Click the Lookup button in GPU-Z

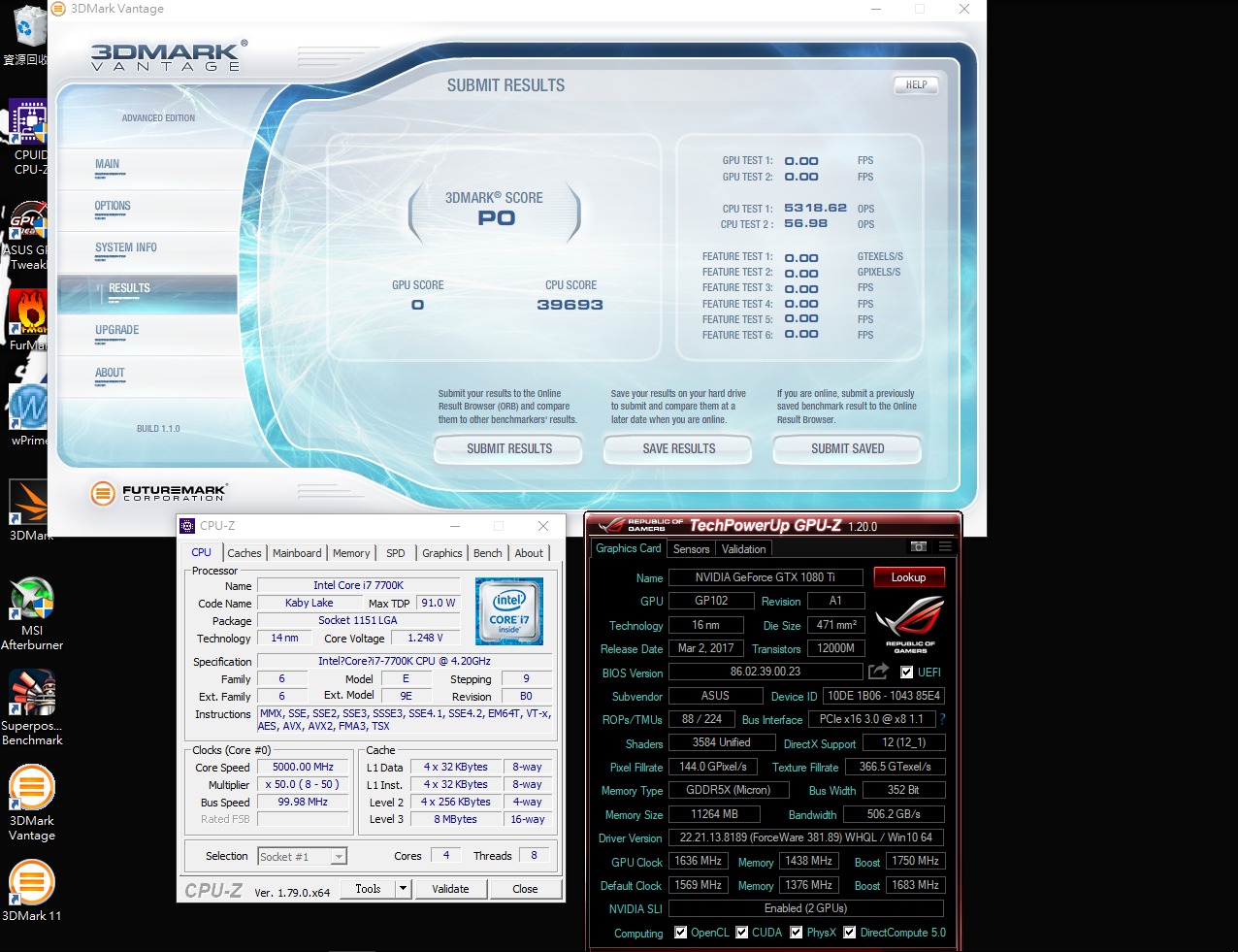pos(909,577)
